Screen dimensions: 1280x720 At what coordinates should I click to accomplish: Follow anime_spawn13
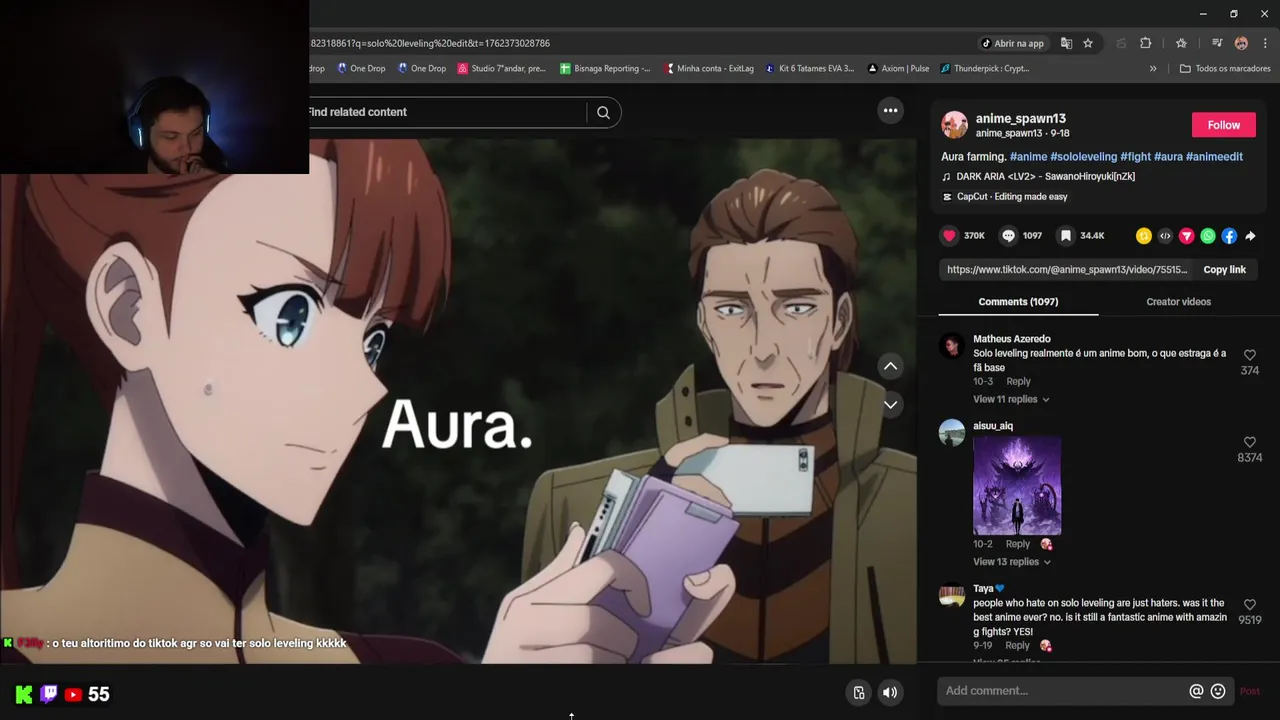(1223, 125)
